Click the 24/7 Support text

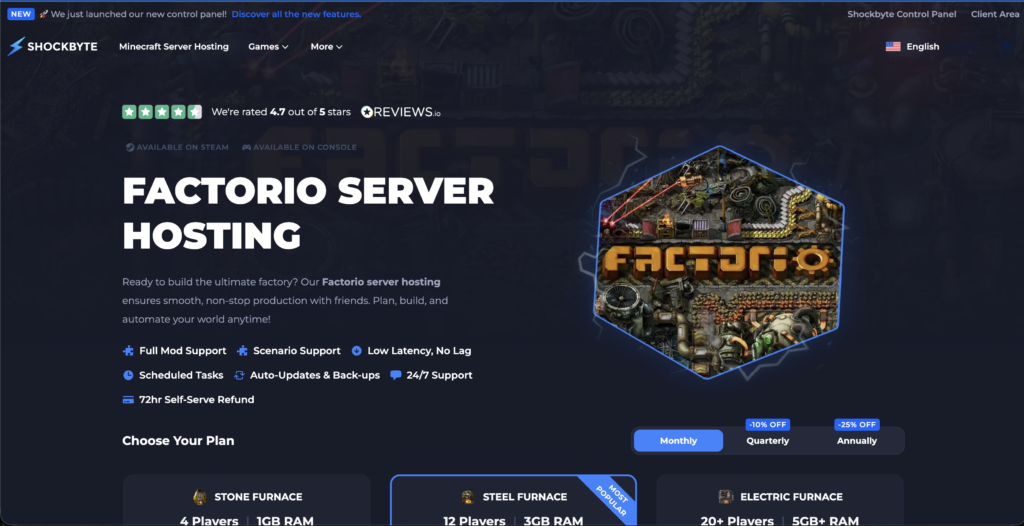click(x=439, y=376)
